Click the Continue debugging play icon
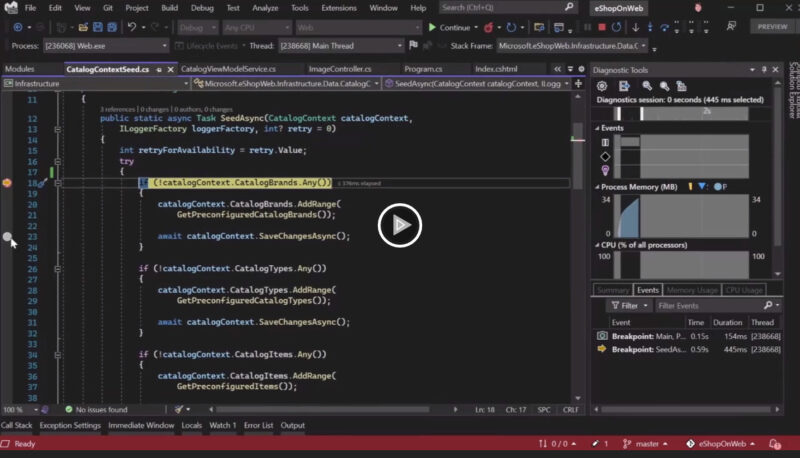 point(432,28)
